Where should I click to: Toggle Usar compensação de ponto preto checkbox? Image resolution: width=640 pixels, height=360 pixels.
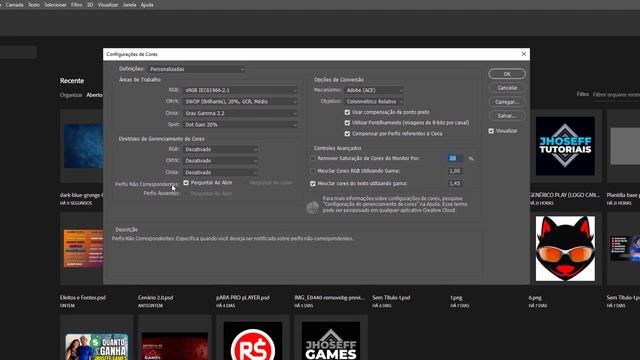click(x=347, y=112)
